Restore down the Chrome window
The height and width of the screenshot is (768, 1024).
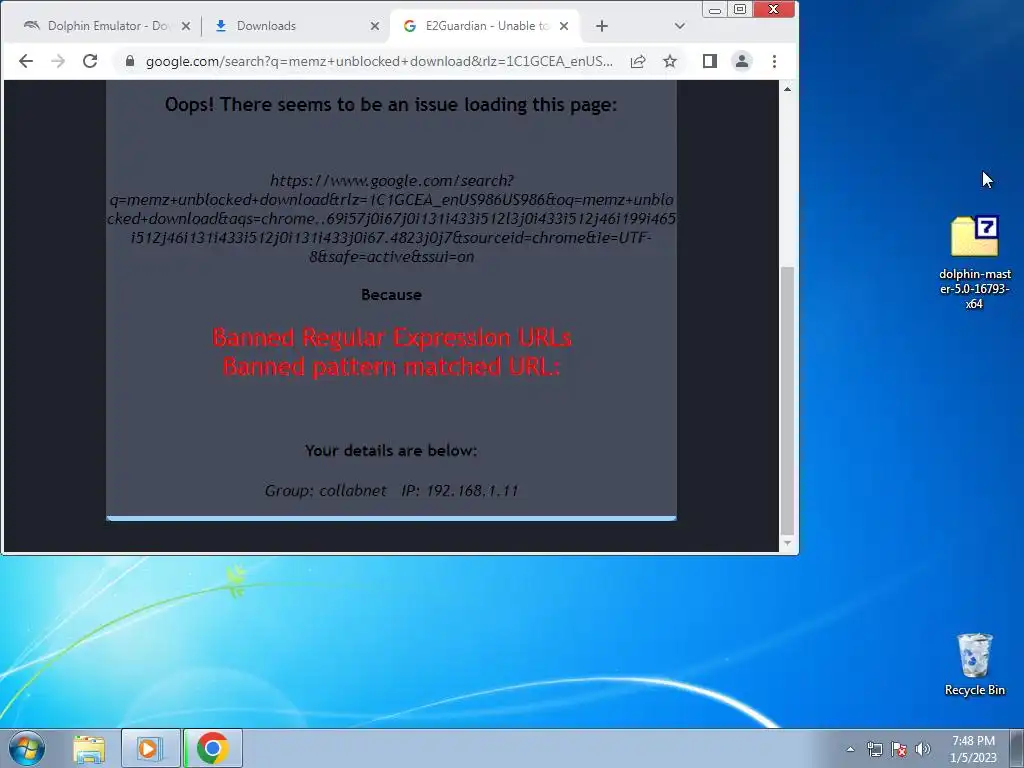click(x=740, y=10)
